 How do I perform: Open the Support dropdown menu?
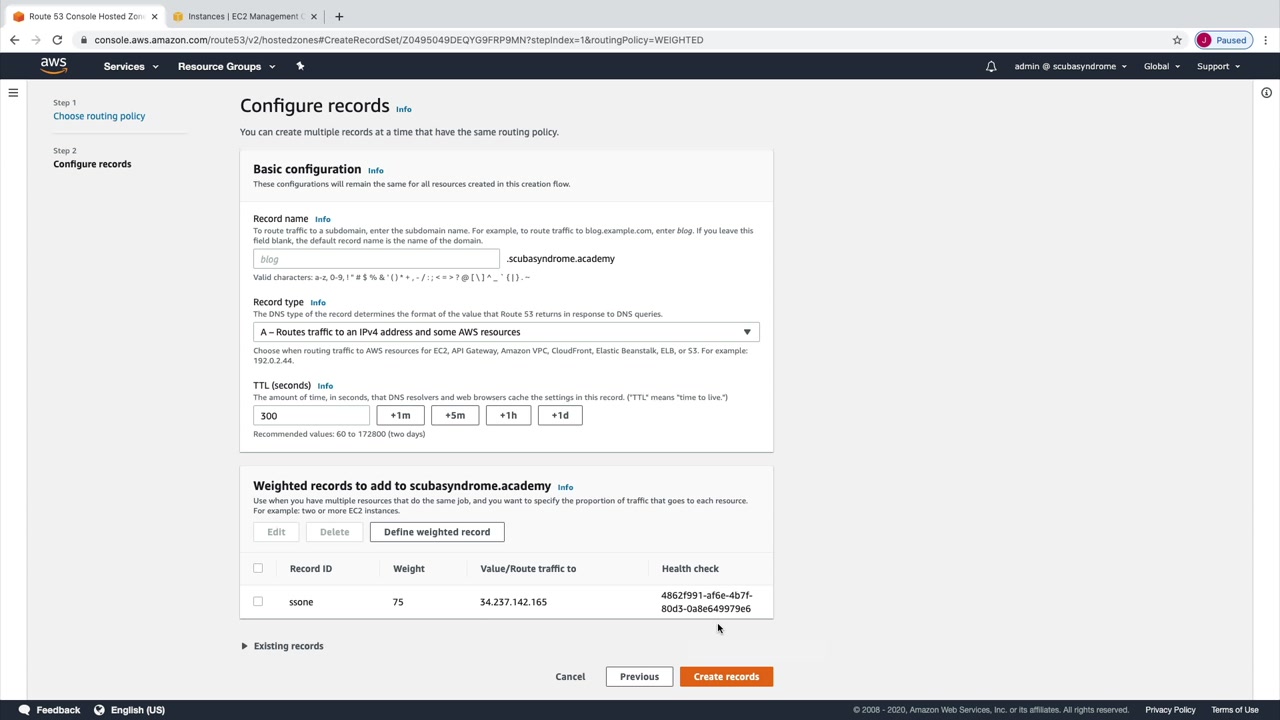1218,66
